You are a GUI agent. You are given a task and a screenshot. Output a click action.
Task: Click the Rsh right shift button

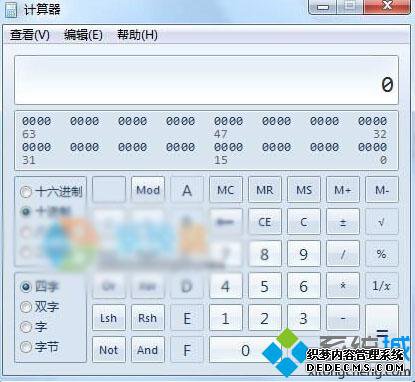(148, 318)
